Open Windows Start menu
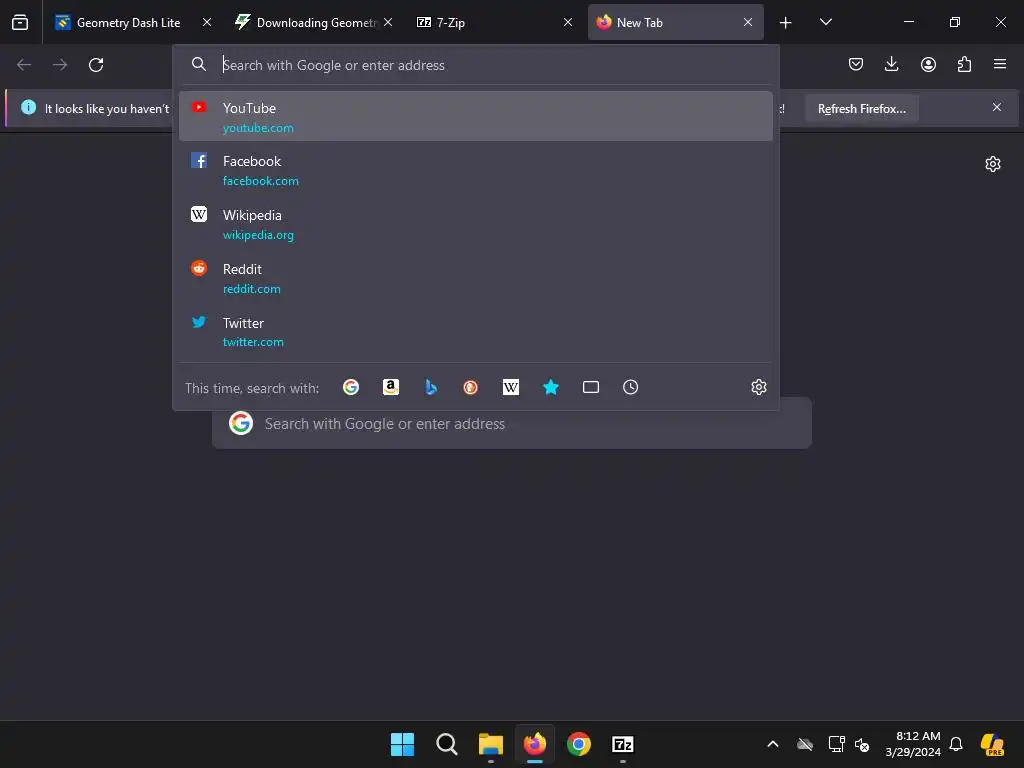1024x768 pixels. click(402, 744)
